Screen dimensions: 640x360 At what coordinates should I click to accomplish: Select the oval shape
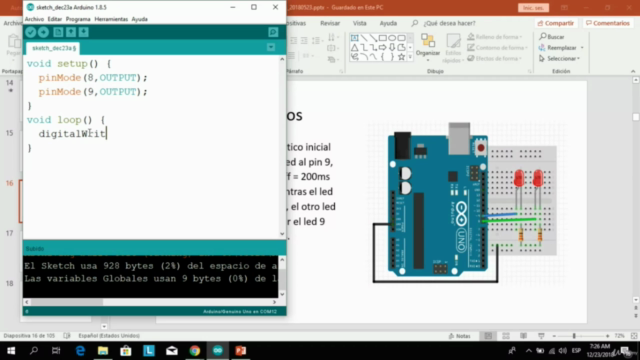(392, 38)
